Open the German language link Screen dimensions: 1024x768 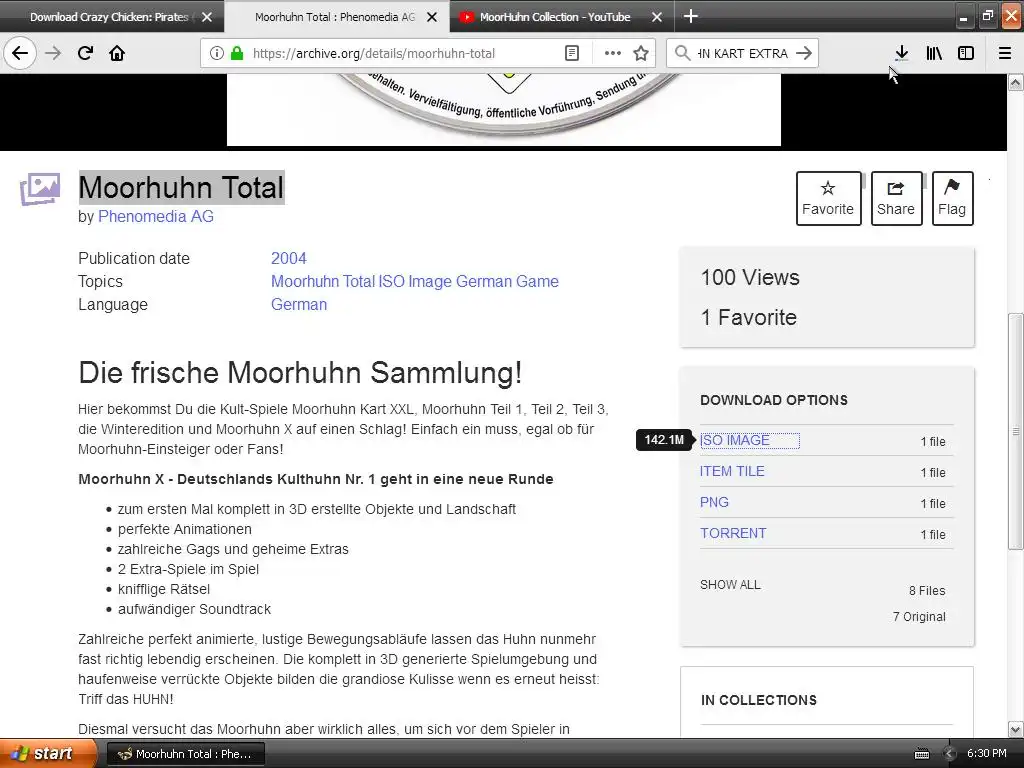[299, 304]
